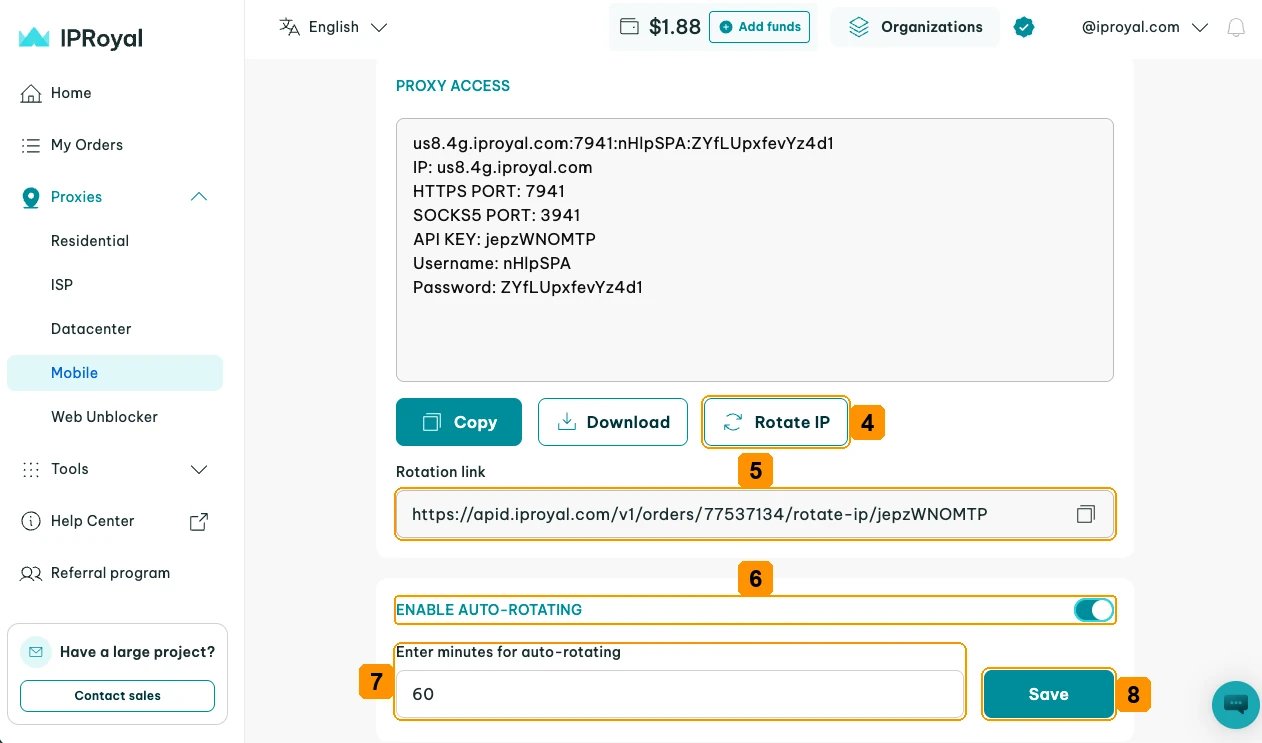1262x743 pixels.
Task: Click the Tools grid icon
Action: click(31, 469)
